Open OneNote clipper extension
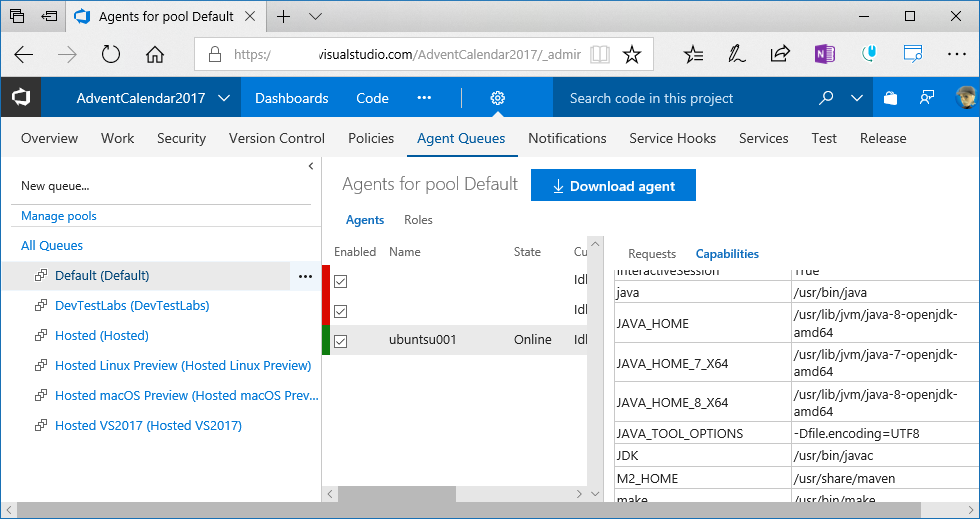980x519 pixels. pyautogui.click(x=824, y=54)
